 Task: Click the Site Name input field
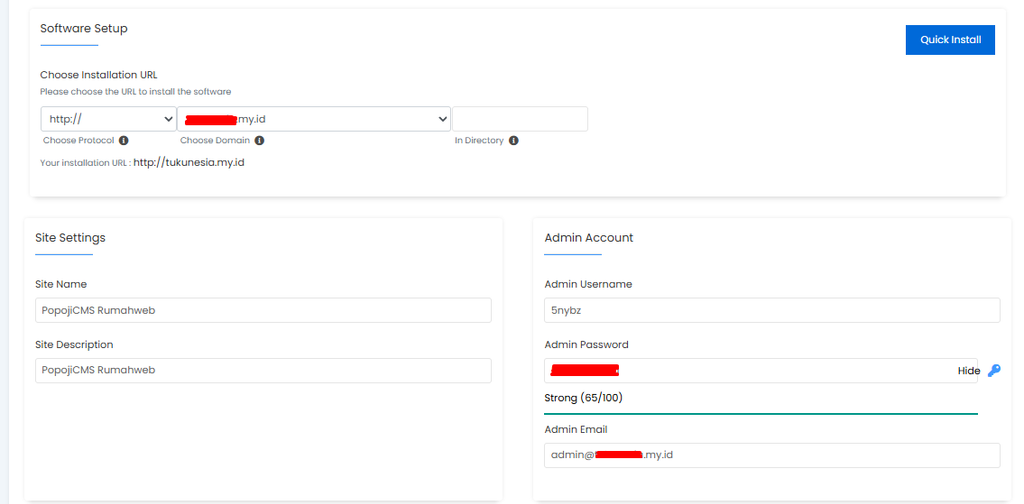click(263, 311)
